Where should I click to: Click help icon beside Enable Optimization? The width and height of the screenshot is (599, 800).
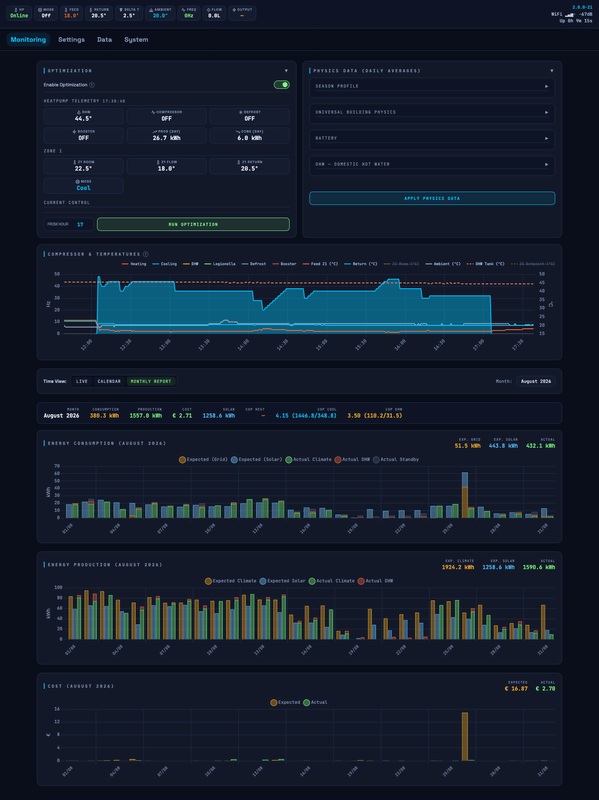[92, 85]
